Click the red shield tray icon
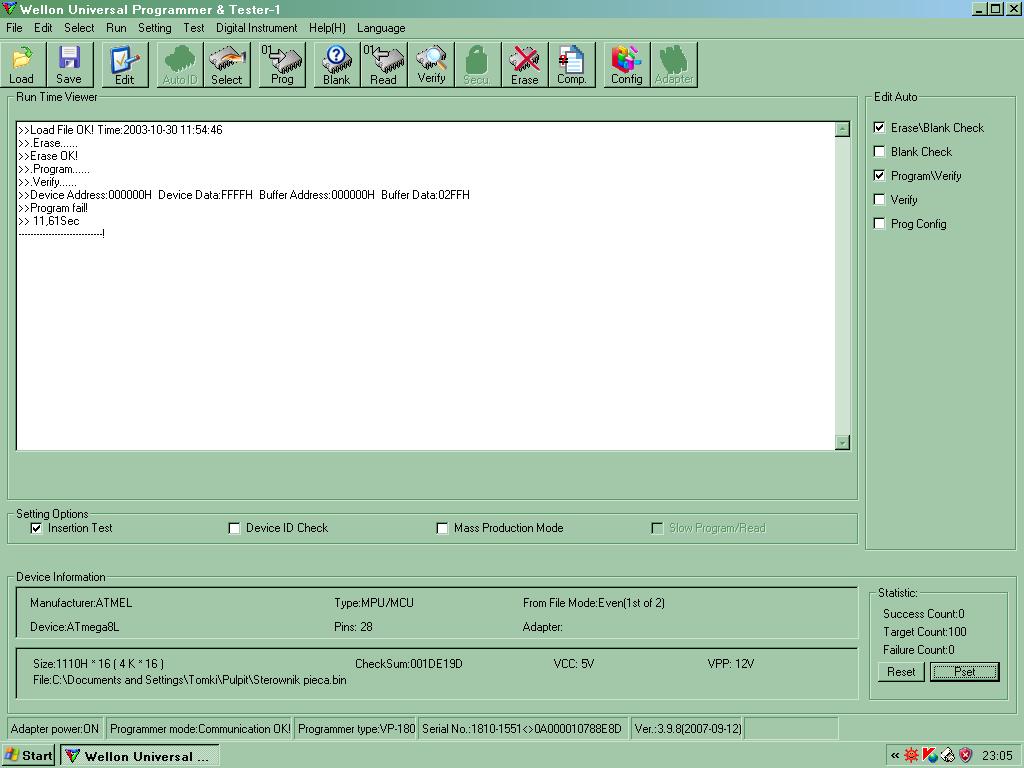Viewport: 1024px width, 768px height. click(966, 756)
